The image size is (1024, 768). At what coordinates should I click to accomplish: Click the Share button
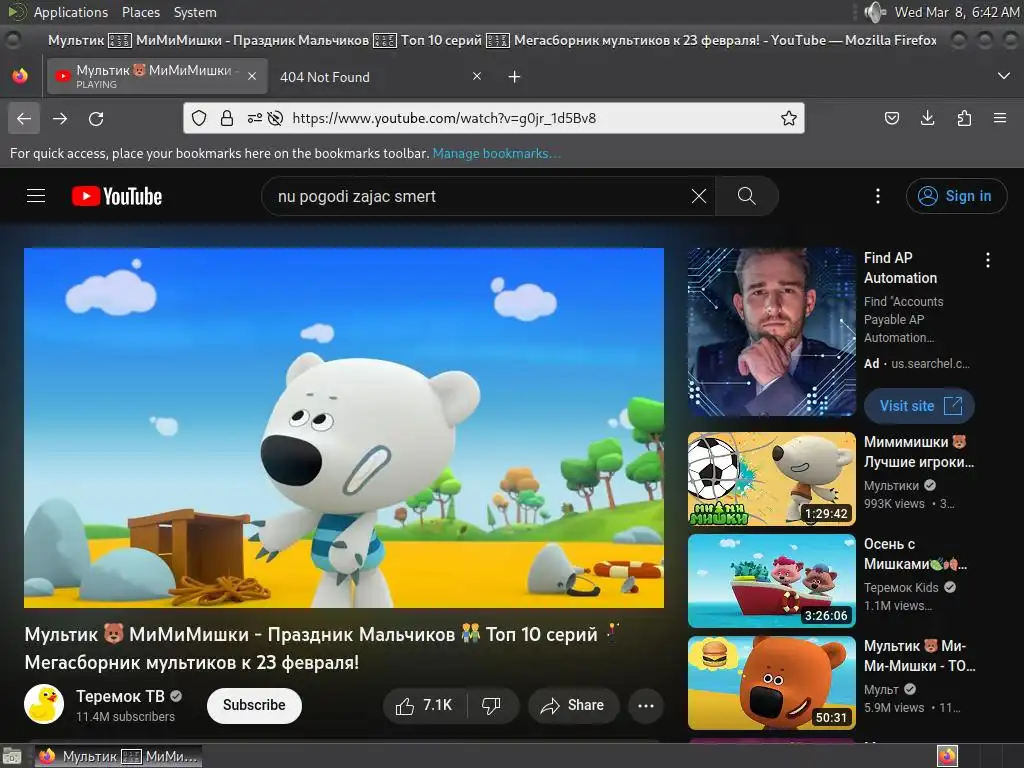click(x=573, y=705)
